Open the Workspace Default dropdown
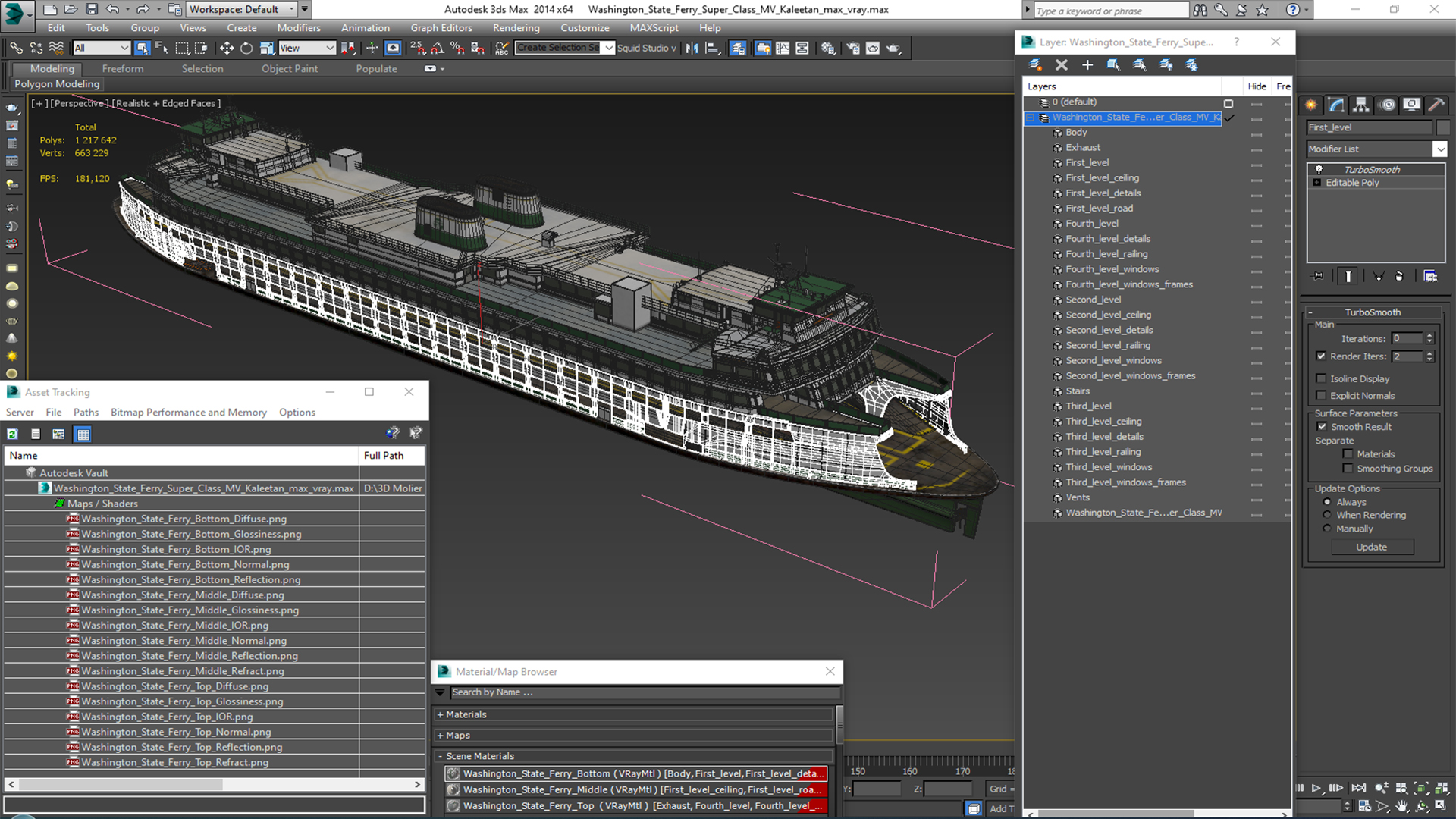 point(291,9)
